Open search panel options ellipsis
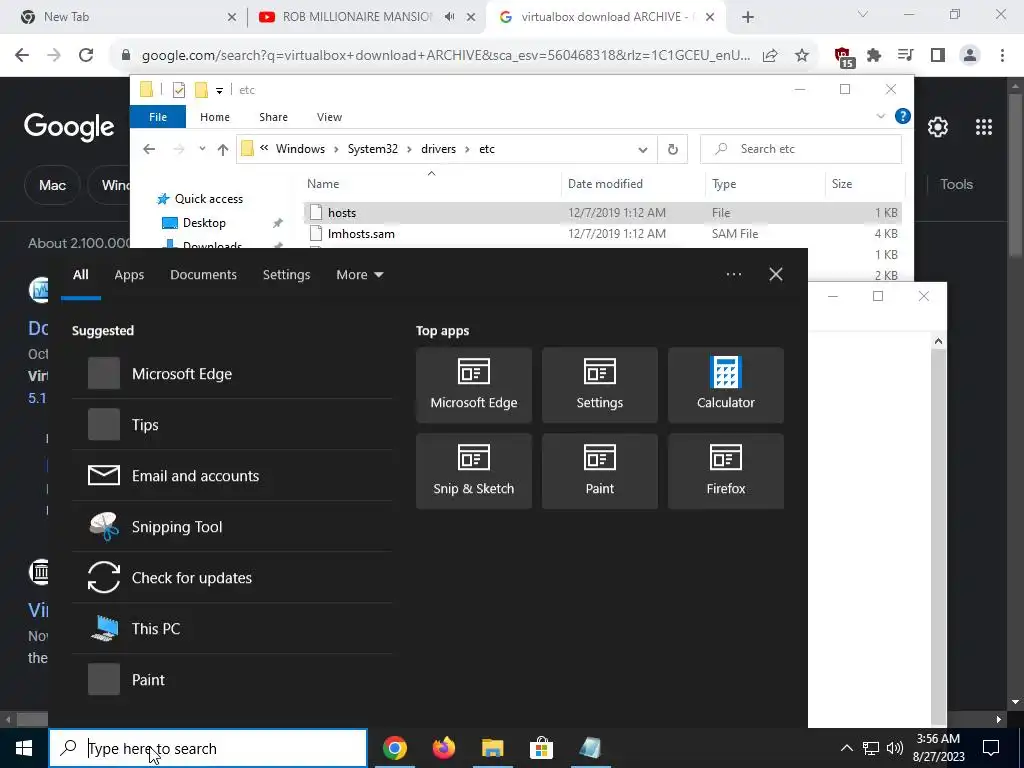This screenshot has height=768, width=1024. 733,274
